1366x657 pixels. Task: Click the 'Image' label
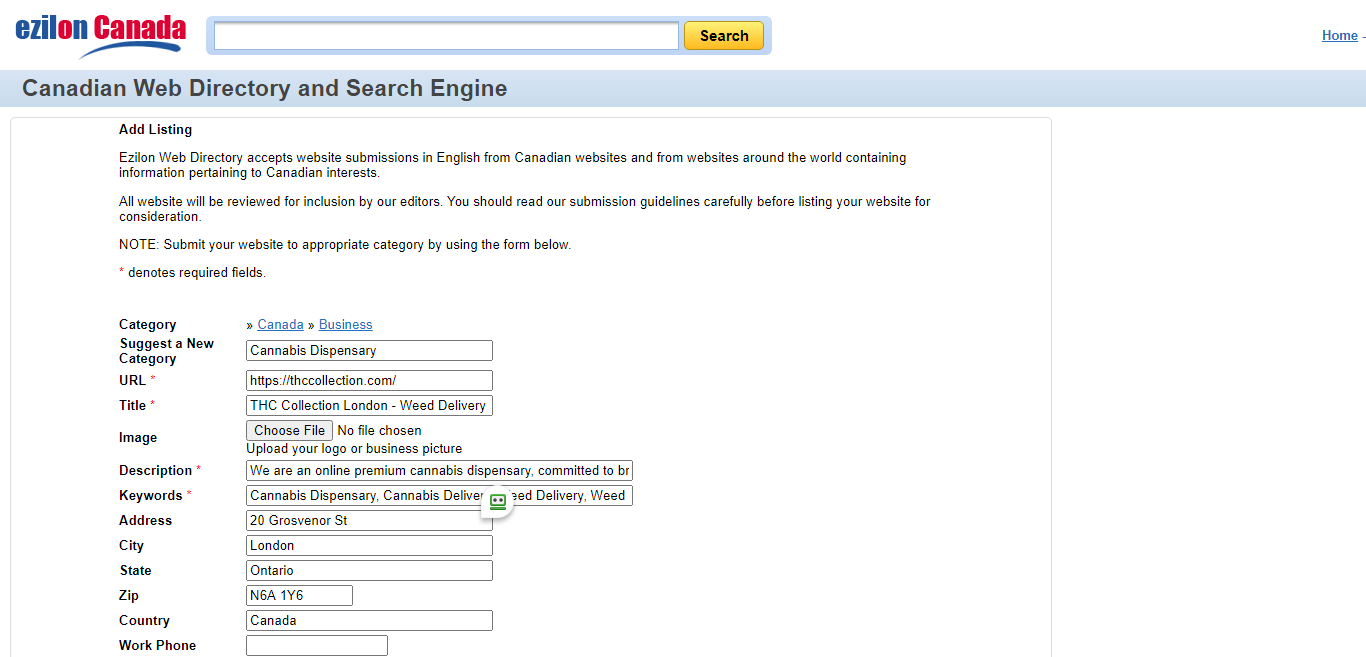coord(138,438)
